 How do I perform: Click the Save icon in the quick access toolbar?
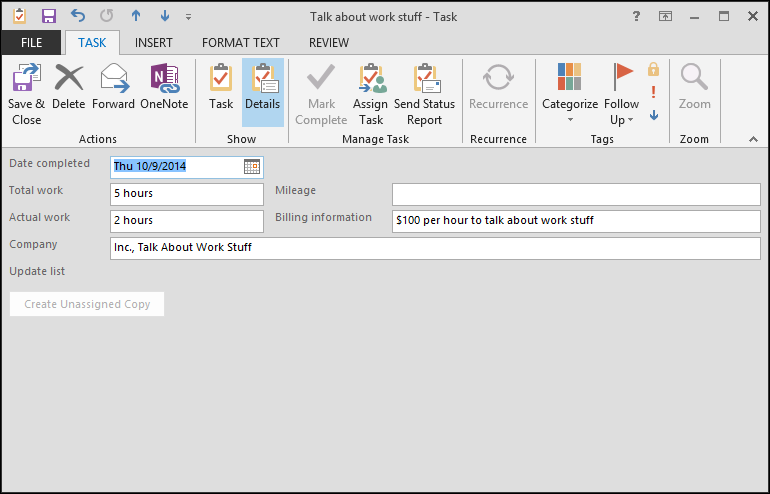(49, 16)
